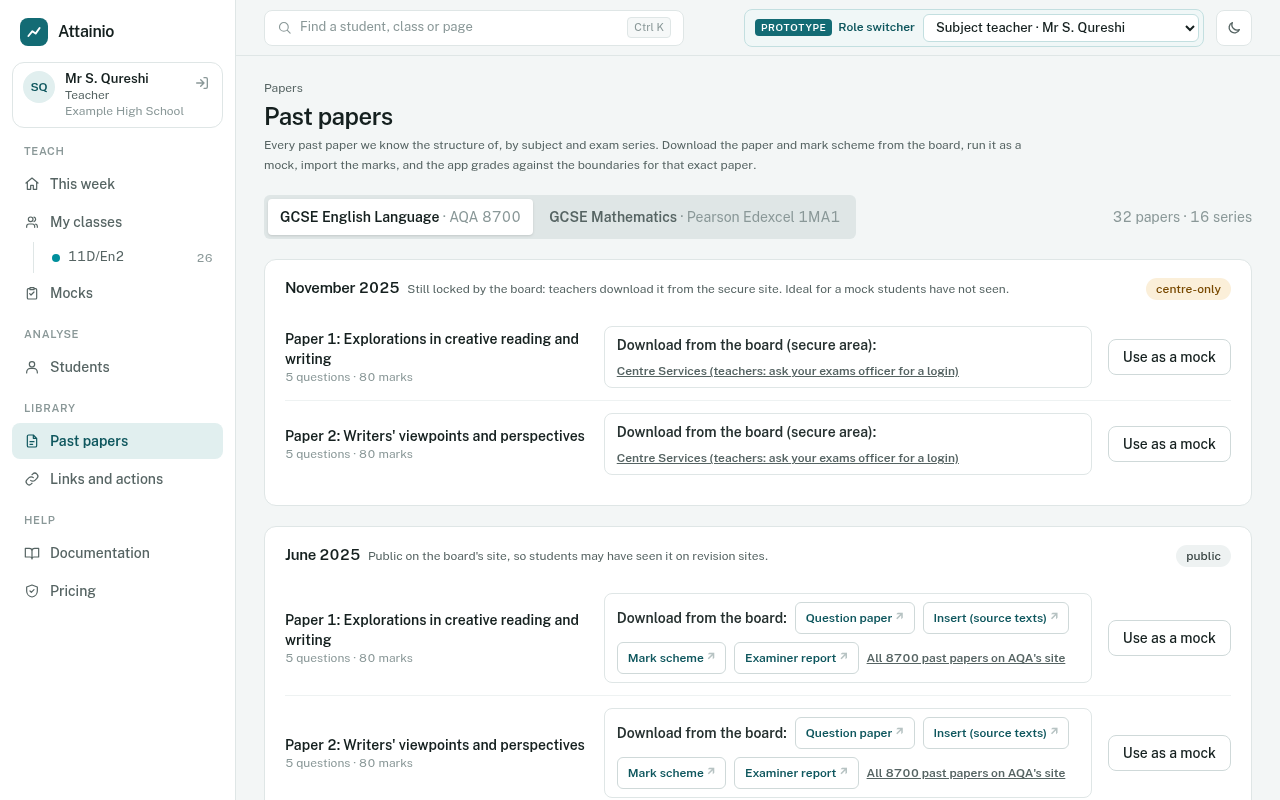Open June 2025 Paper 2 Insert (source texts)
The width and height of the screenshot is (1280, 800).
[x=996, y=733]
